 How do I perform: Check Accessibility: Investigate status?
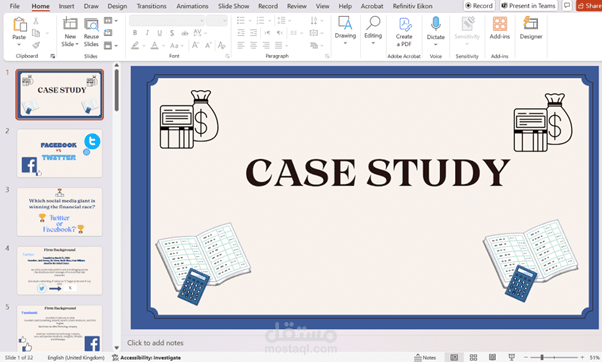tap(146, 357)
